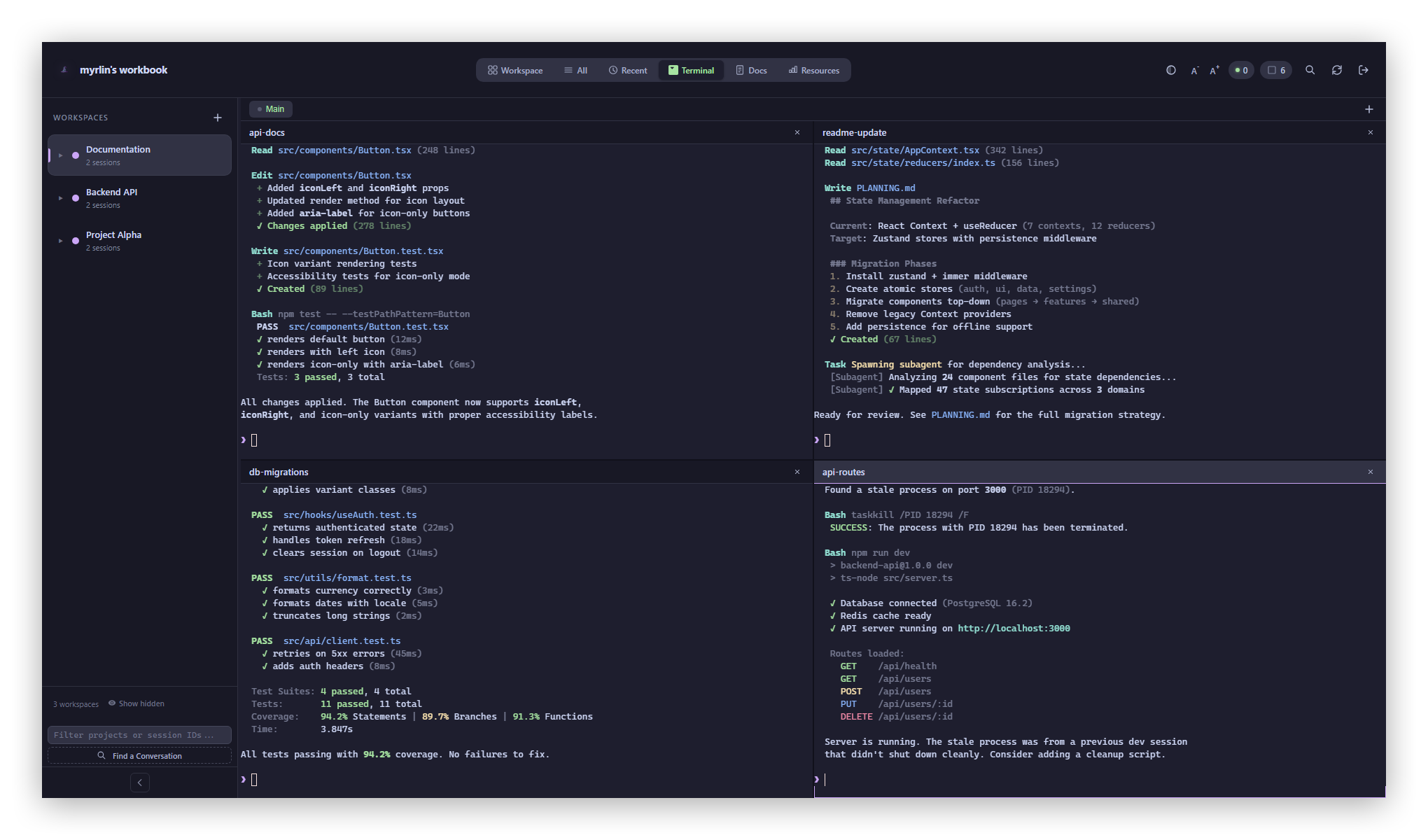
Task: Open the idle sessions counter showing 6
Action: coord(1276,70)
